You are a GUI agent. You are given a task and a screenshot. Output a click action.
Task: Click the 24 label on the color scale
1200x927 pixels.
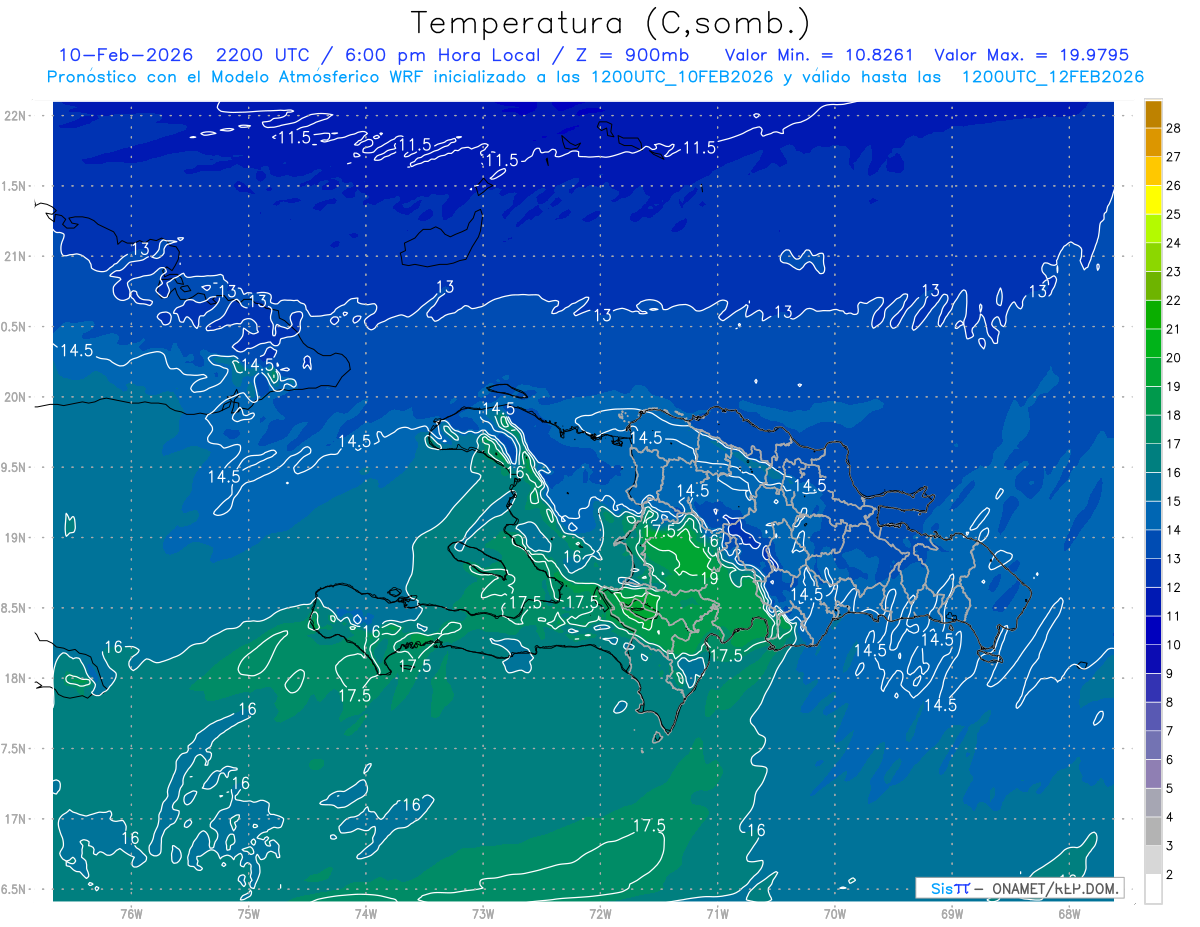(x=1173, y=243)
